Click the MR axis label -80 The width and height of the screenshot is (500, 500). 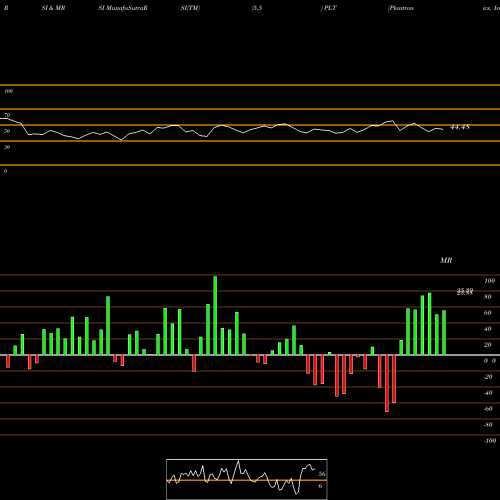488,425
